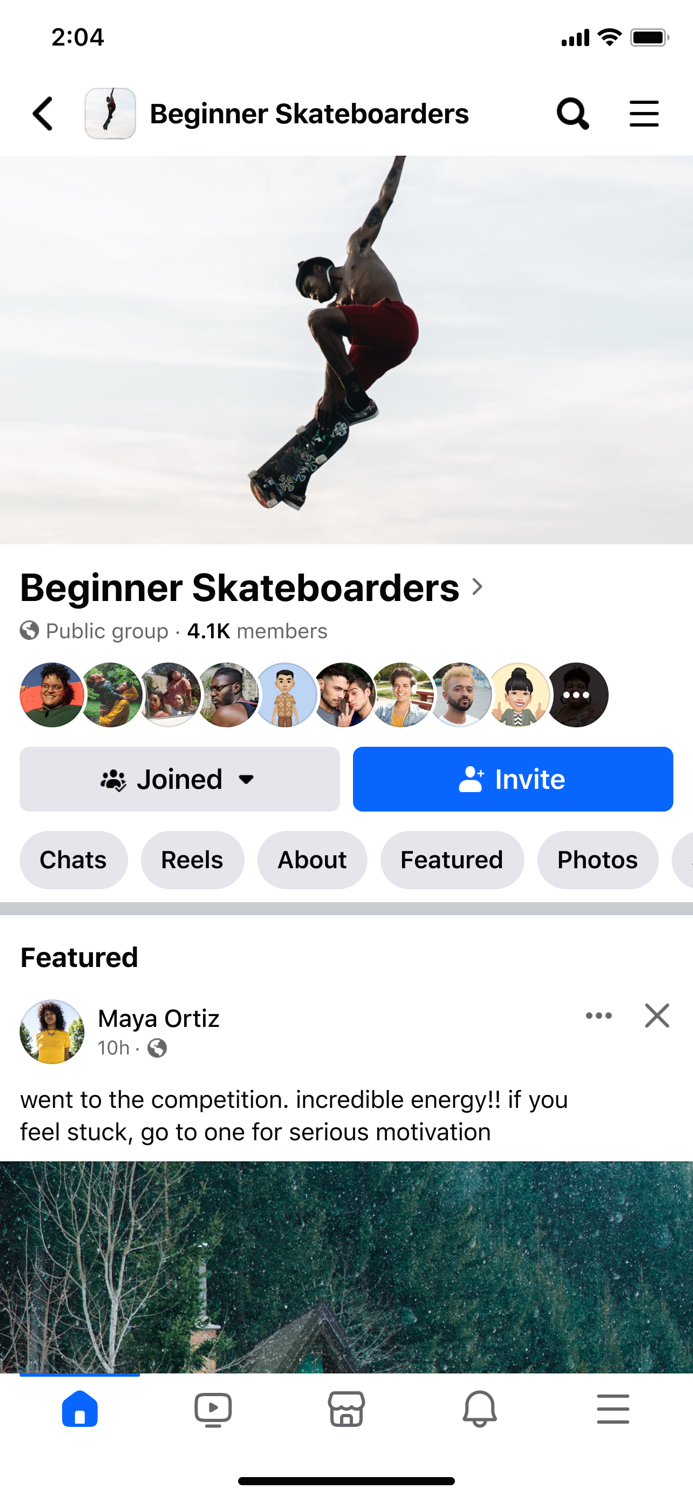Viewport: 693px width, 1500px height.
Task: Switch to the Photos tab
Action: (597, 860)
